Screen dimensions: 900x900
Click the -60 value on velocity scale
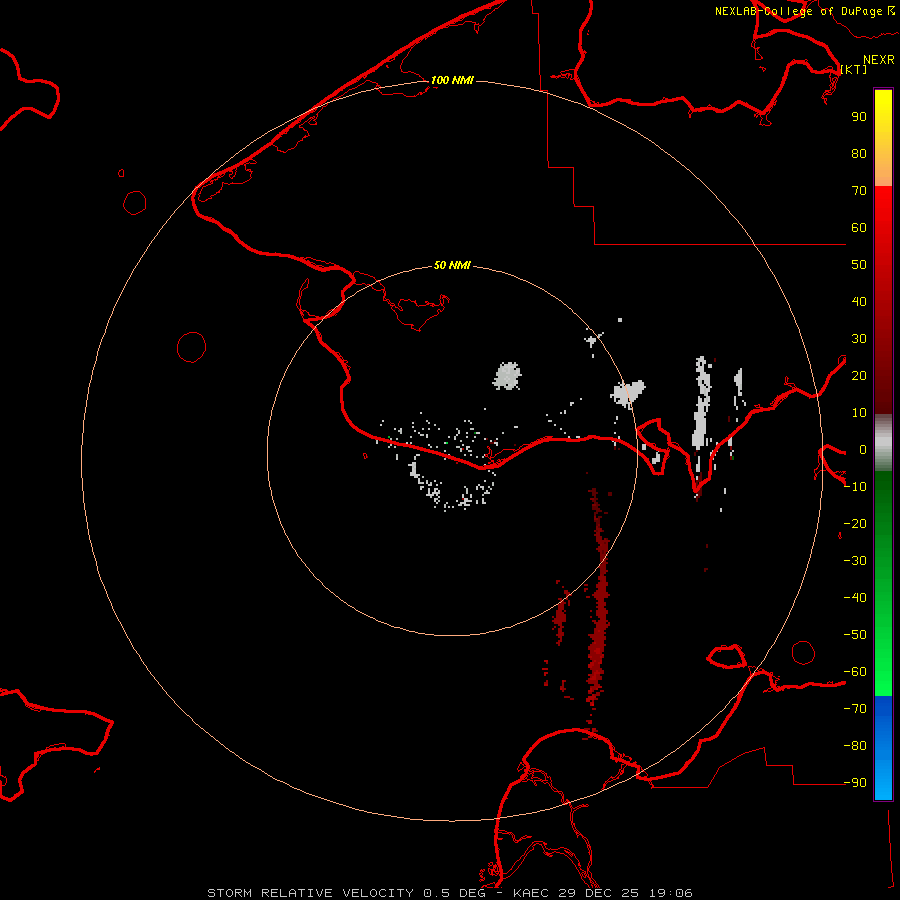pos(855,672)
